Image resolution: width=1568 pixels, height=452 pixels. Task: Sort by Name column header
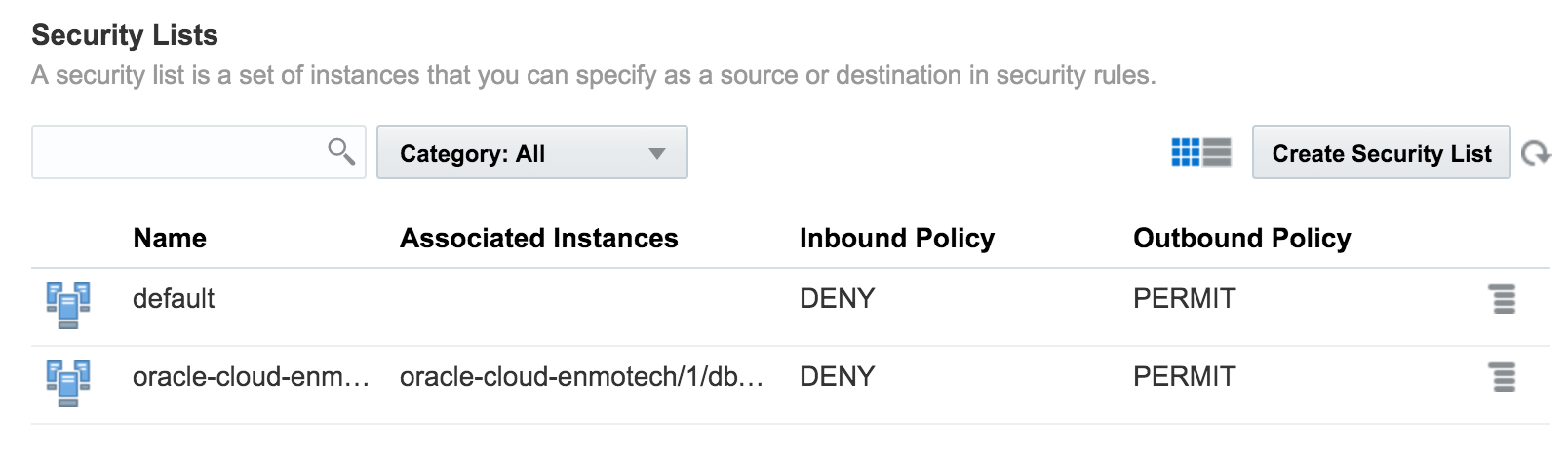[170, 239]
